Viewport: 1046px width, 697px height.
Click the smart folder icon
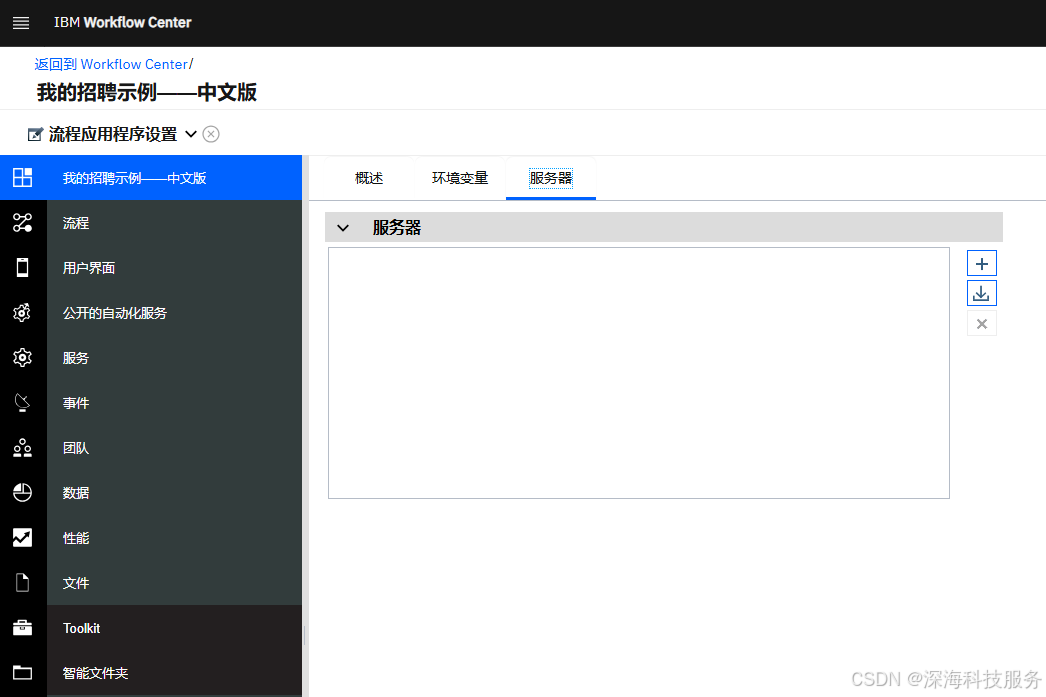point(23,672)
